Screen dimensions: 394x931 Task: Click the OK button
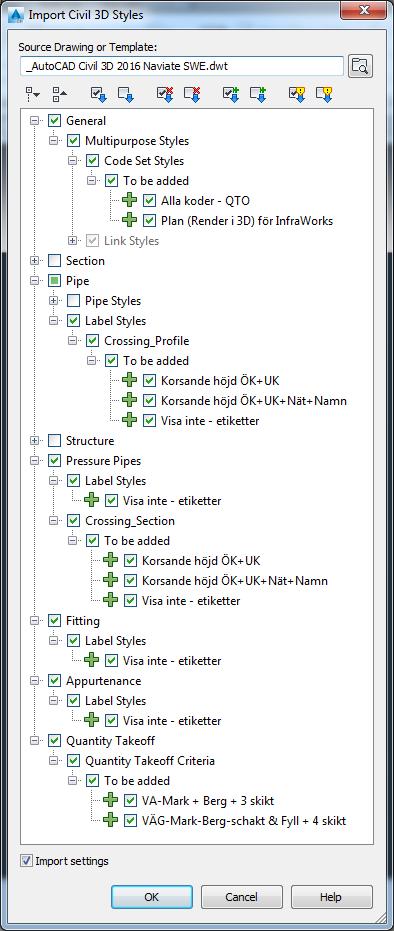[x=152, y=897]
